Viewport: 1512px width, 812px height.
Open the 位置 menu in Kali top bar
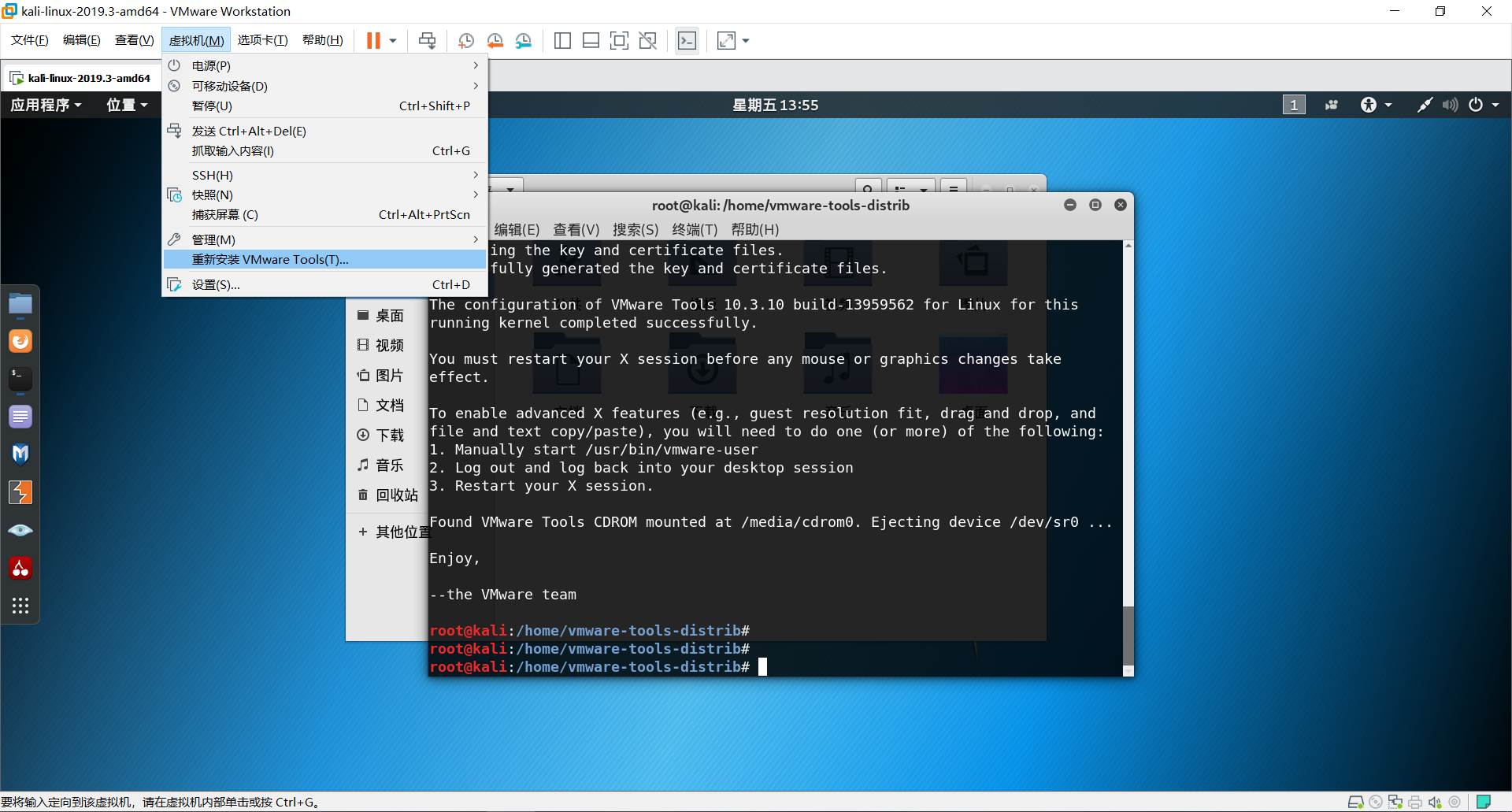point(127,105)
